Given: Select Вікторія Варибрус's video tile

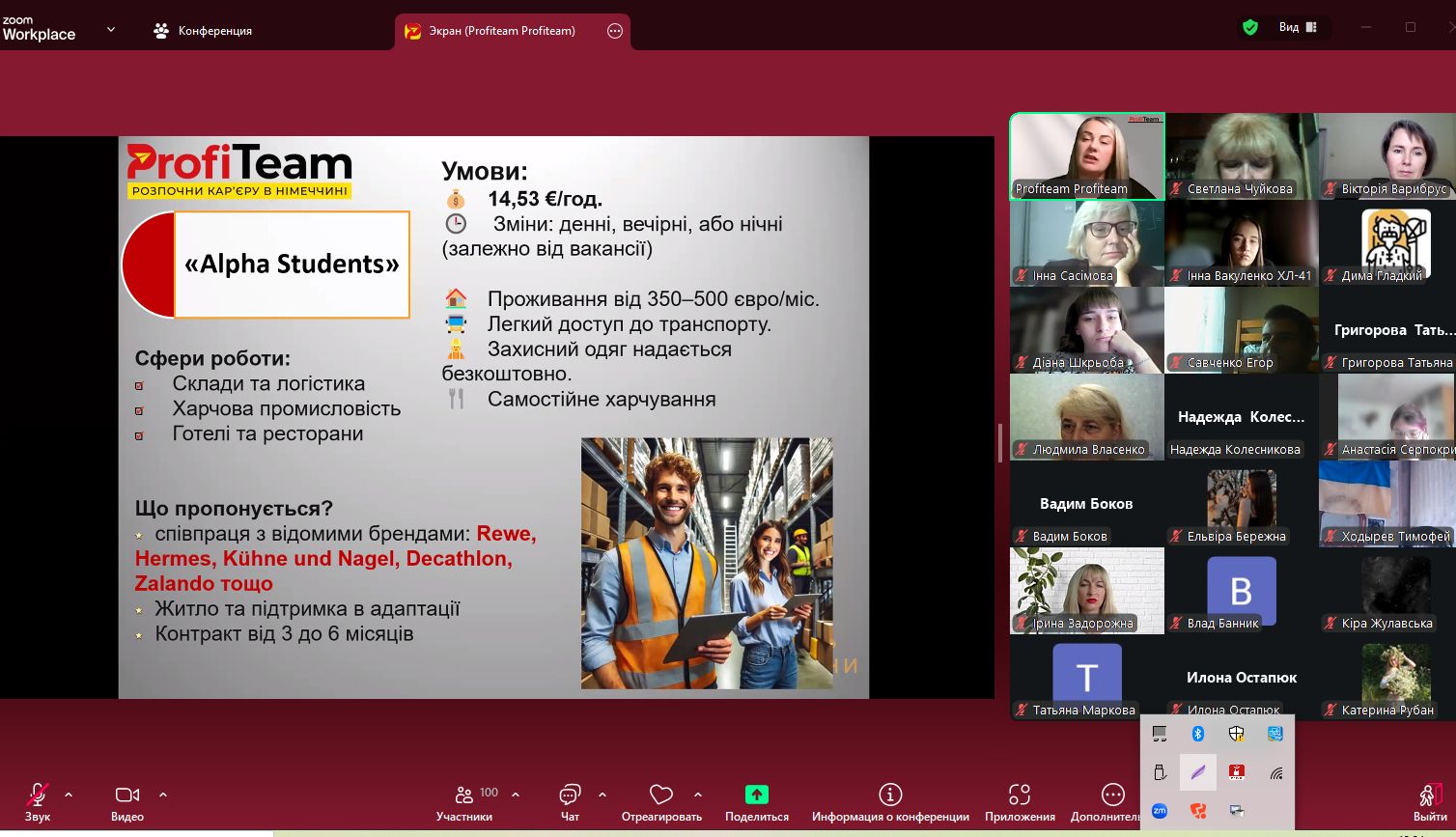Looking at the screenshot, I should [1387, 156].
